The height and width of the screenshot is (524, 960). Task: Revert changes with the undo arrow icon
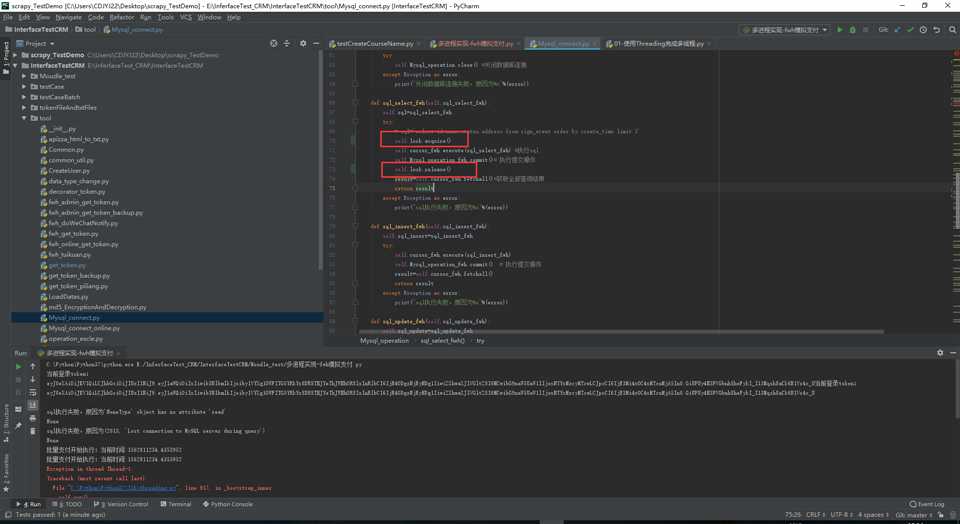click(x=936, y=29)
